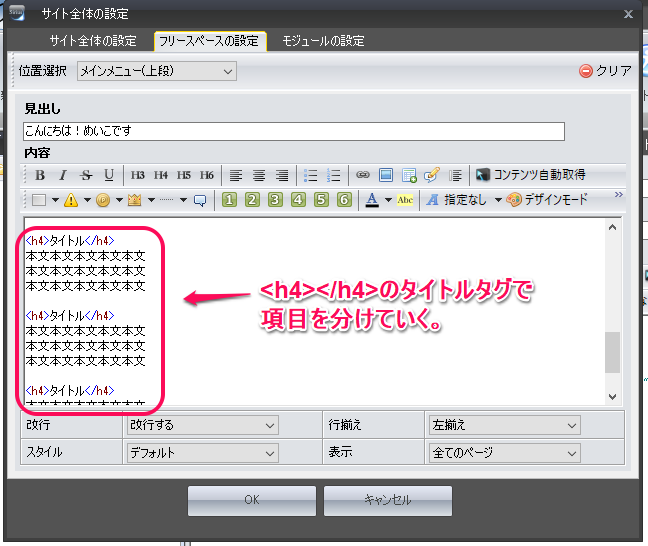Switch to the サイト全体の設定 tab
Image resolution: width=648 pixels, height=546 pixels.
(x=93, y=41)
